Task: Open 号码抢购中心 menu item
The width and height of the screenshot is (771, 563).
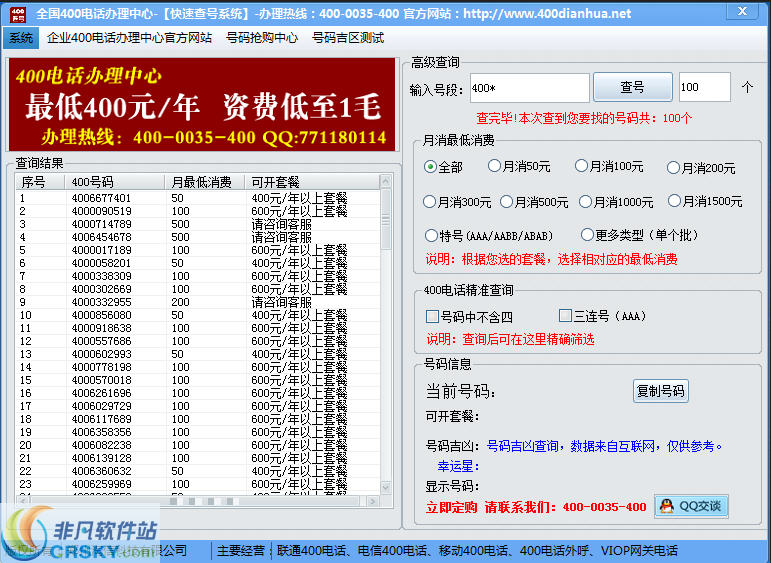Action: coord(261,38)
